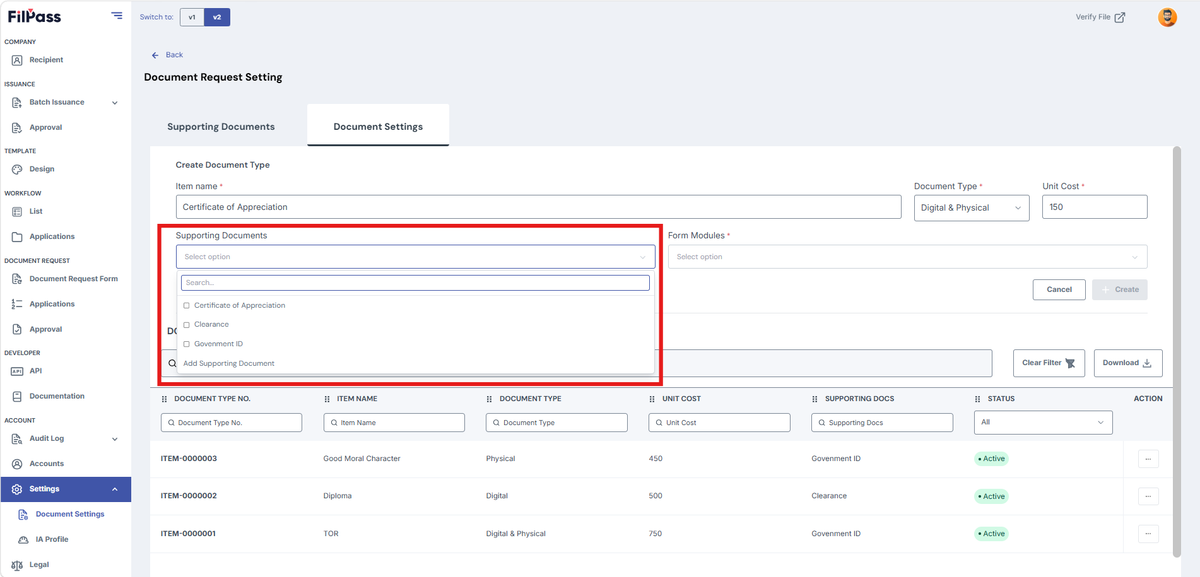Open the Recipient sidebar icon
Viewport: 1200px width, 577px height.
pos(17,60)
